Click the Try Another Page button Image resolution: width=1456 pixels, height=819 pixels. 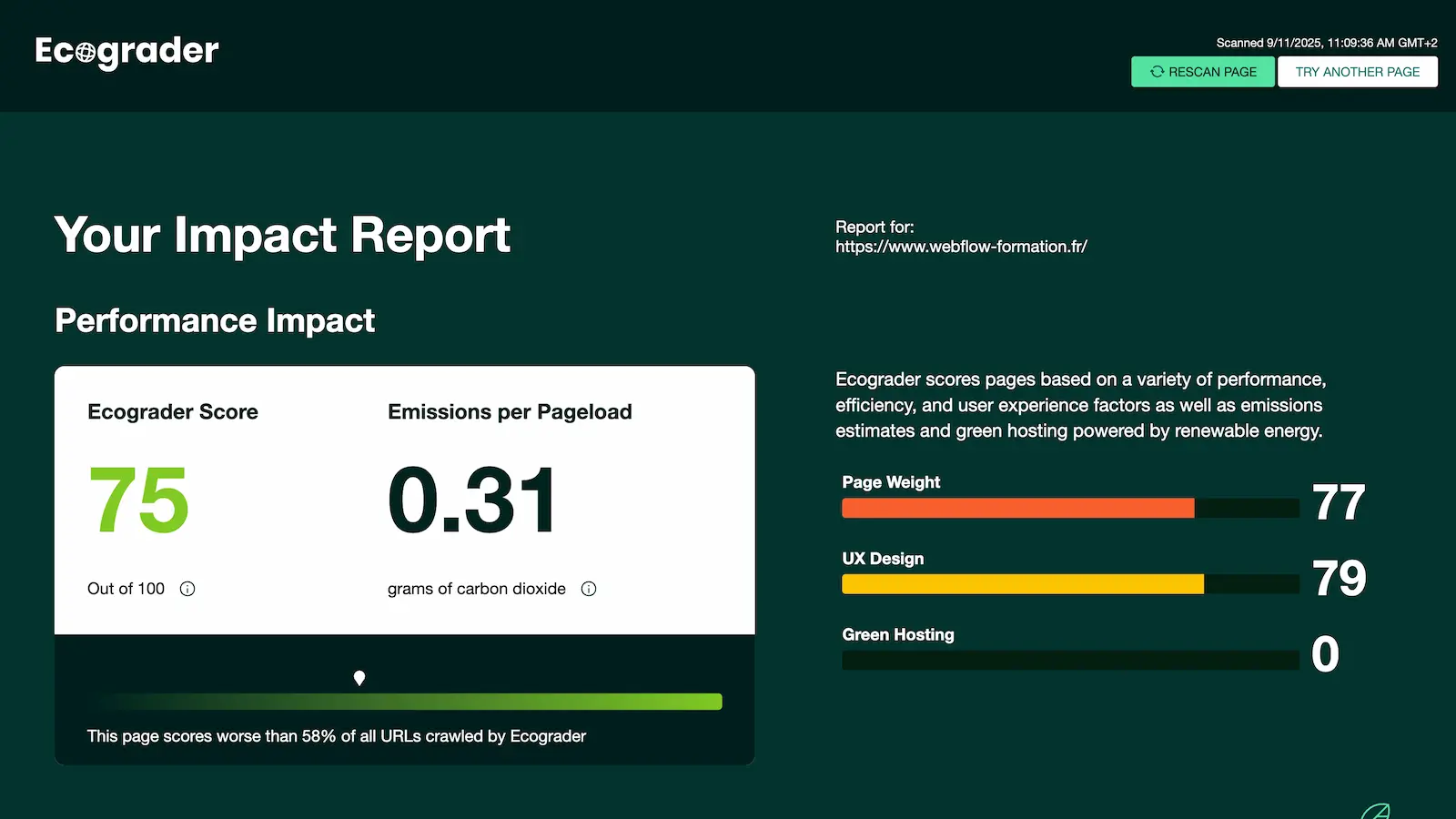click(1358, 72)
